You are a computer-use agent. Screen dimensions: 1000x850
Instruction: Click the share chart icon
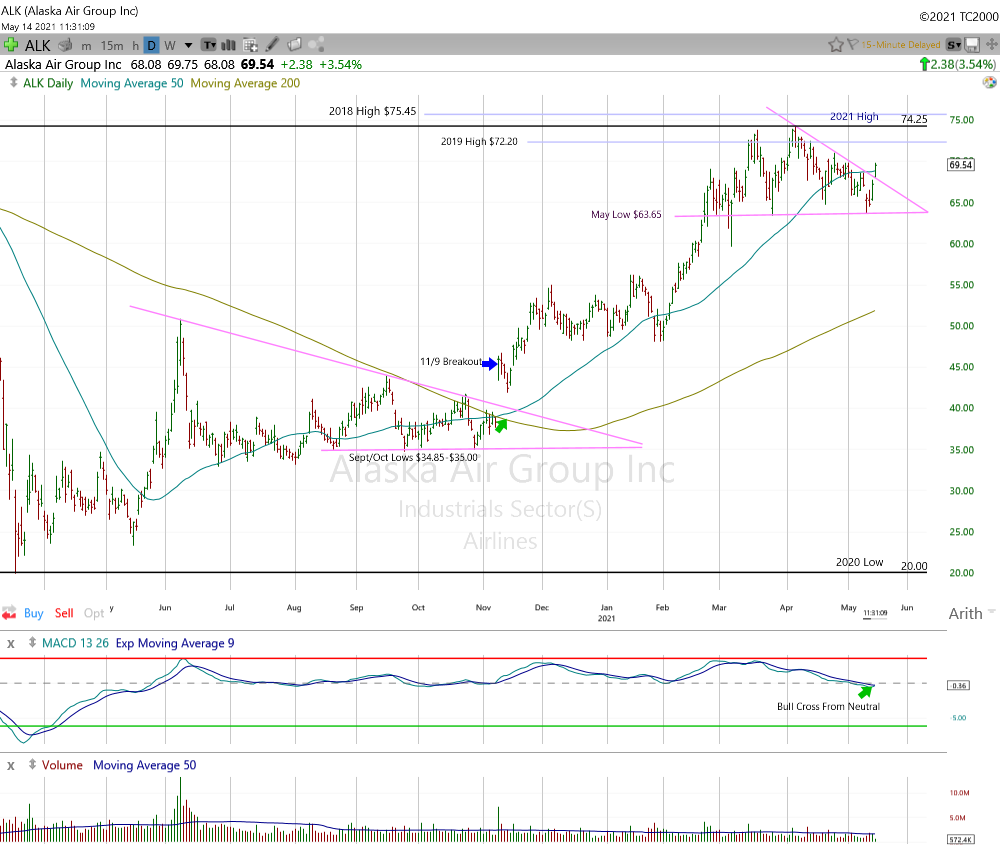[316, 45]
